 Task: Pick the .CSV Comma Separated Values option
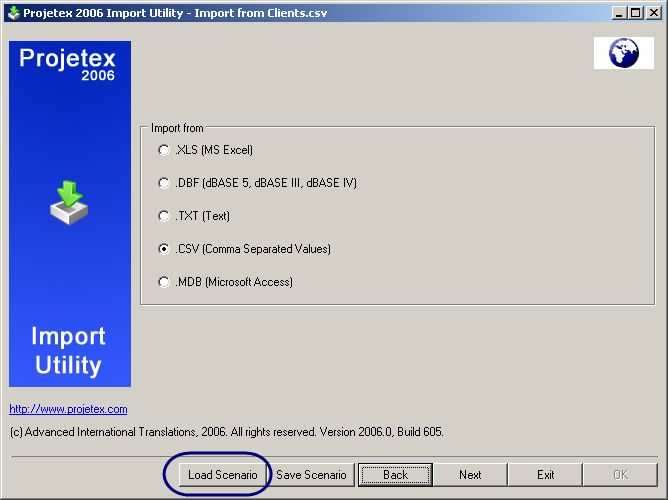pos(164,249)
